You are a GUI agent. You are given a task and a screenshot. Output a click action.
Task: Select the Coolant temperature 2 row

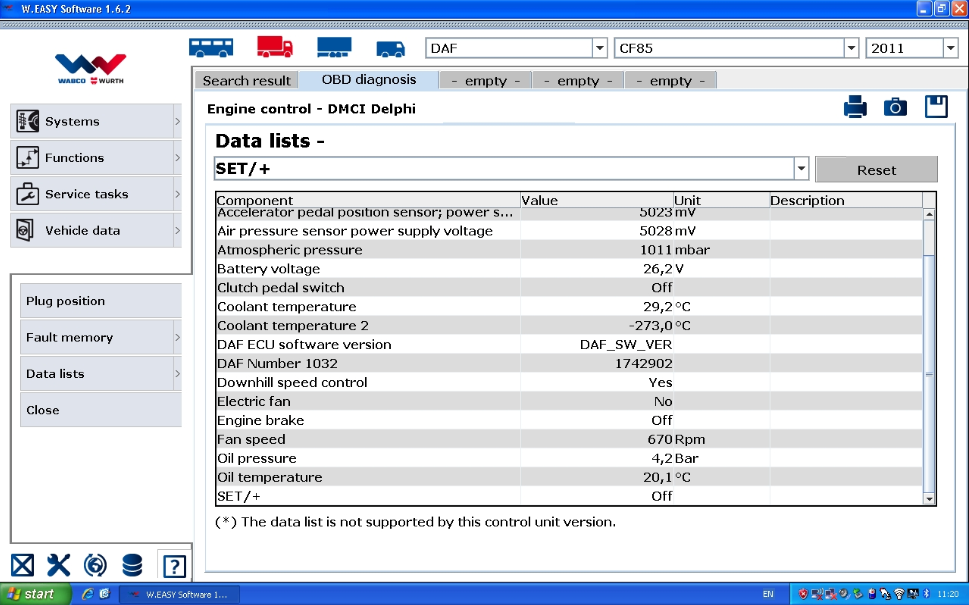[x=569, y=326]
